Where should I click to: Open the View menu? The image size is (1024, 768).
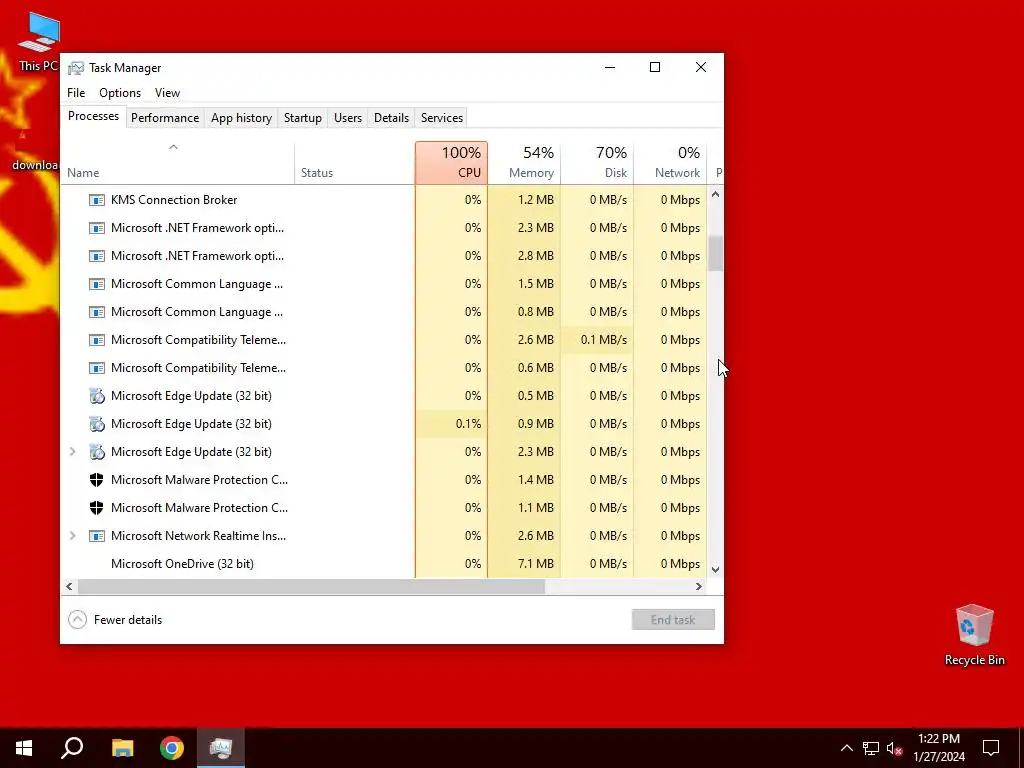(x=167, y=93)
